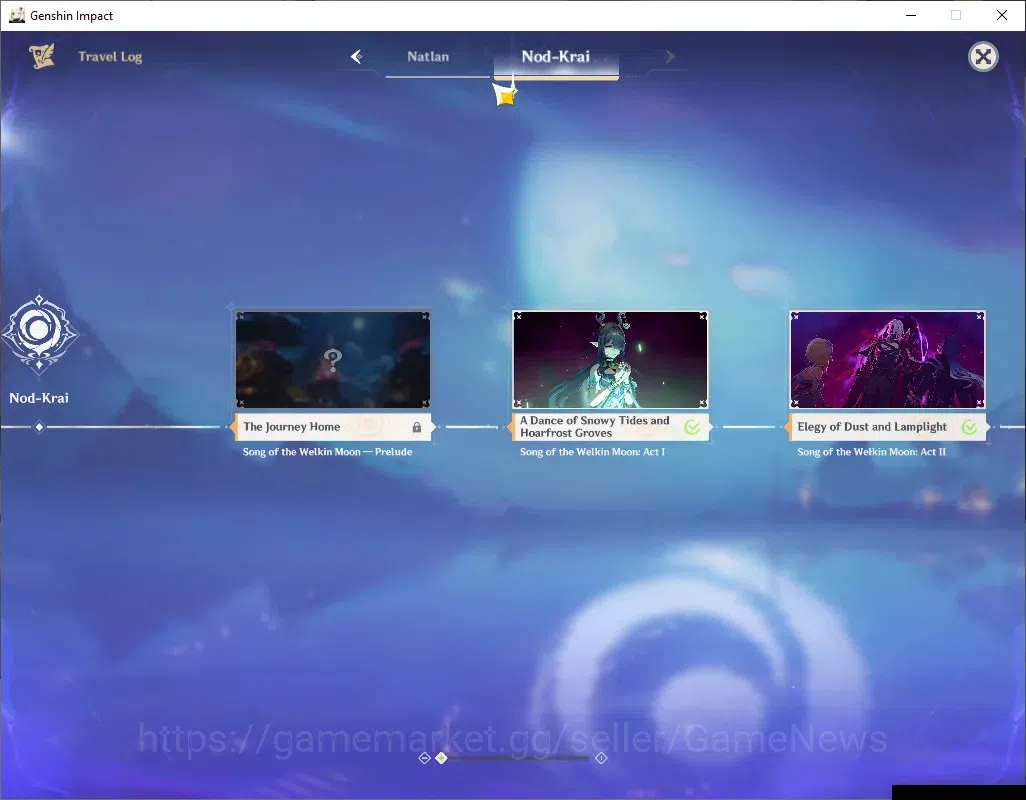The image size is (1026, 800).
Task: Click the green checkmark on Elegy of Dust
Action: click(969, 427)
